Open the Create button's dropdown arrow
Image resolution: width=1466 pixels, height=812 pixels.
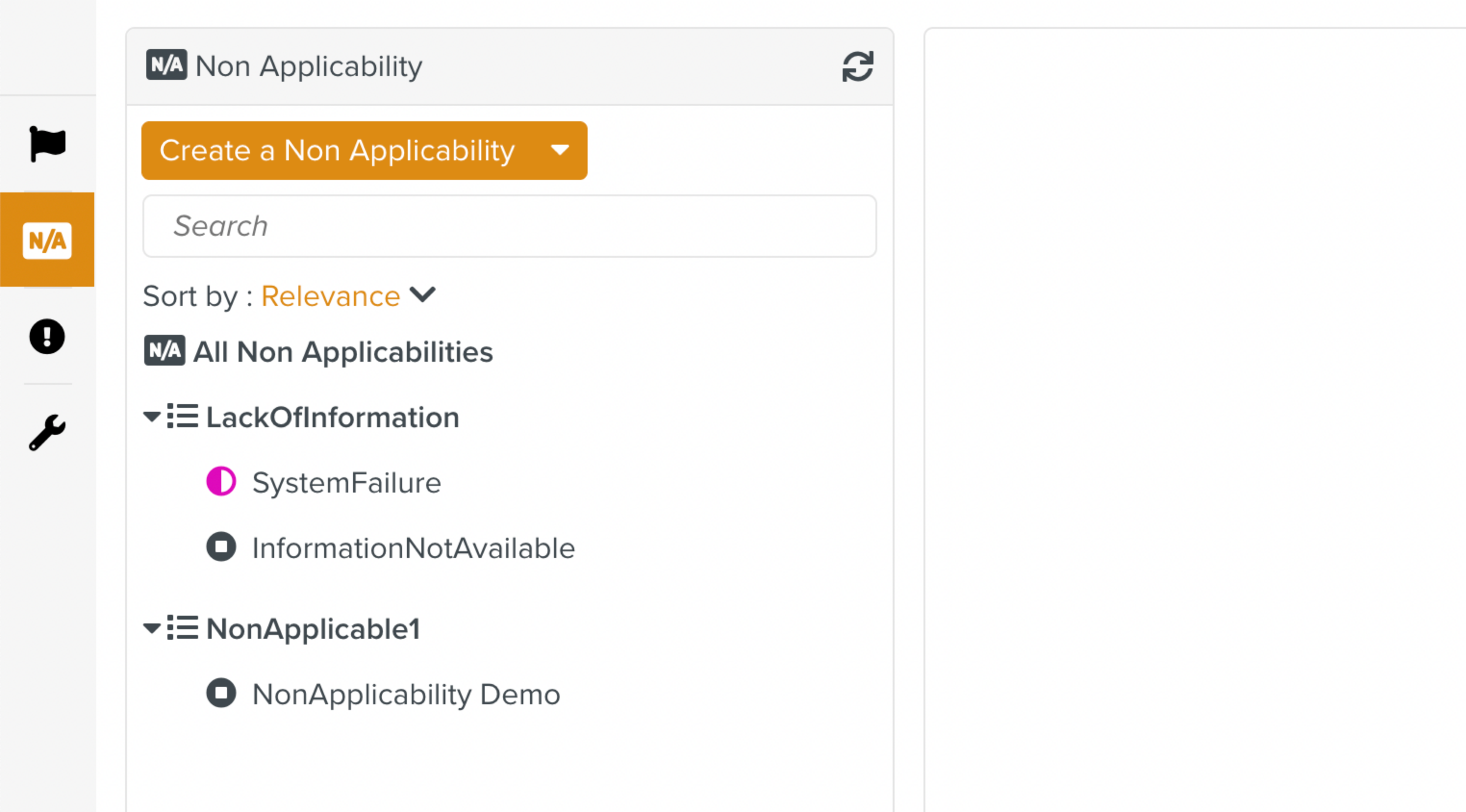click(560, 151)
